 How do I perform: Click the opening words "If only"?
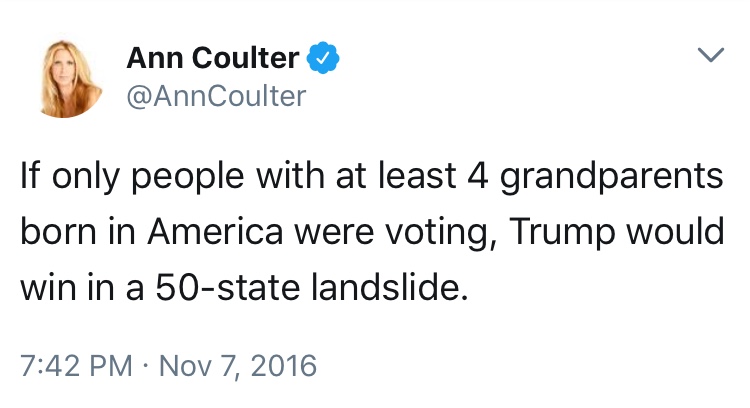pos(70,177)
